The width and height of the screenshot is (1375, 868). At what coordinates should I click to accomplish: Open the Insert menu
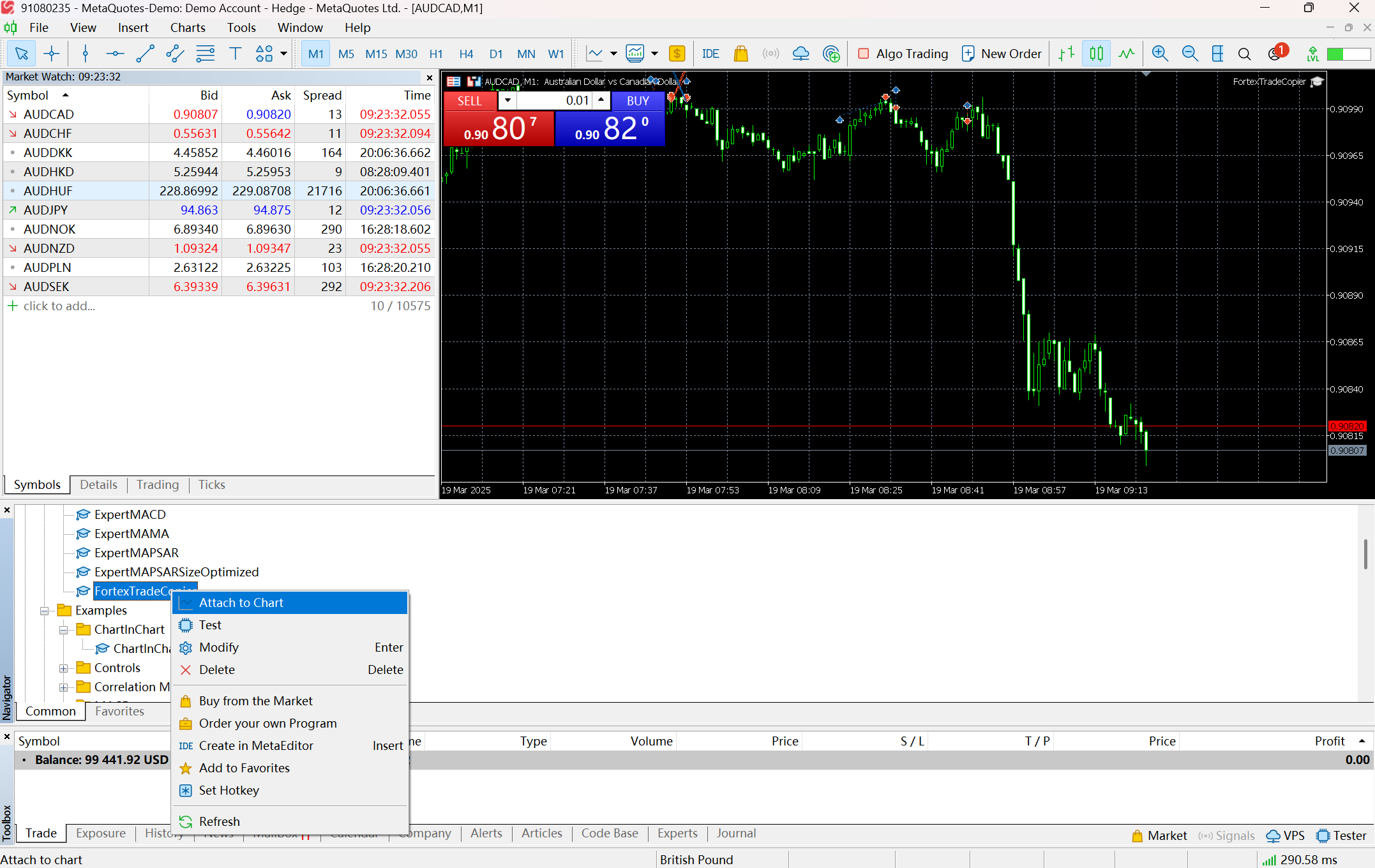point(133,27)
